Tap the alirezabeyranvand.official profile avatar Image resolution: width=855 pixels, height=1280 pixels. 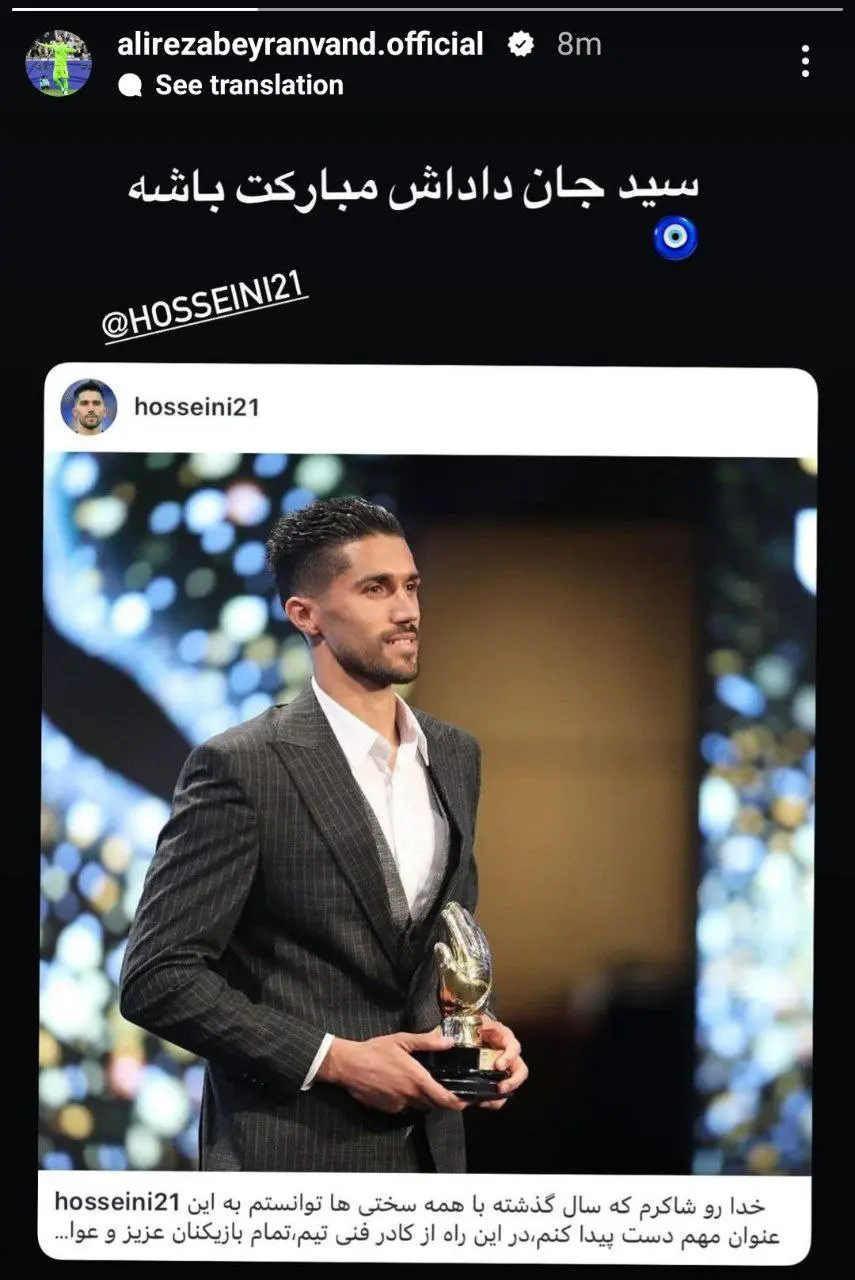(x=59, y=63)
